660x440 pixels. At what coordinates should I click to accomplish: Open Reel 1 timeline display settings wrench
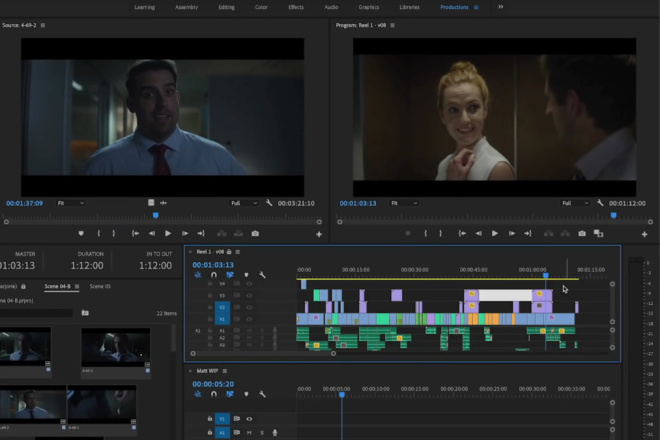tap(262, 275)
